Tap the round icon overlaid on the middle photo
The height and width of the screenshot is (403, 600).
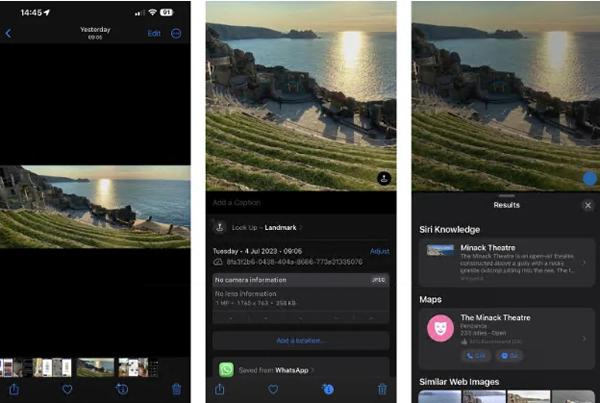[383, 178]
